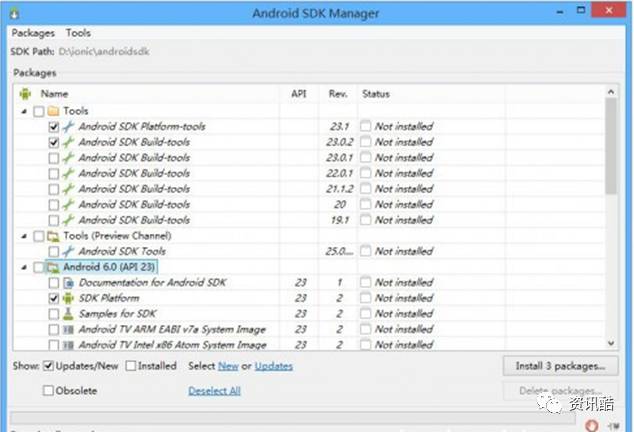
Task: Toggle the Updates/New show filter
Action: click(48, 366)
